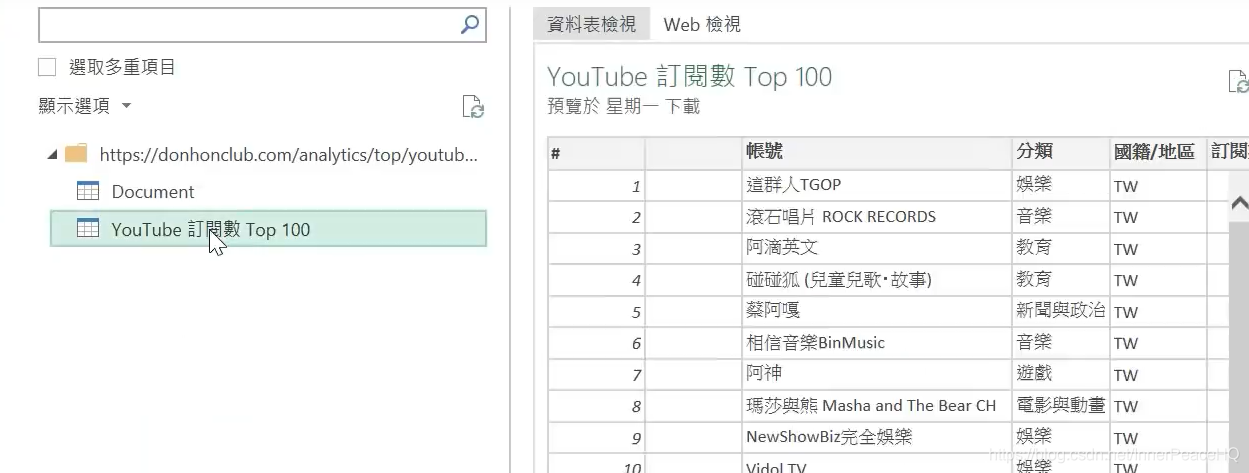Click the 阿滴英文 cell
The height and width of the screenshot is (473, 1249).
[876, 248]
